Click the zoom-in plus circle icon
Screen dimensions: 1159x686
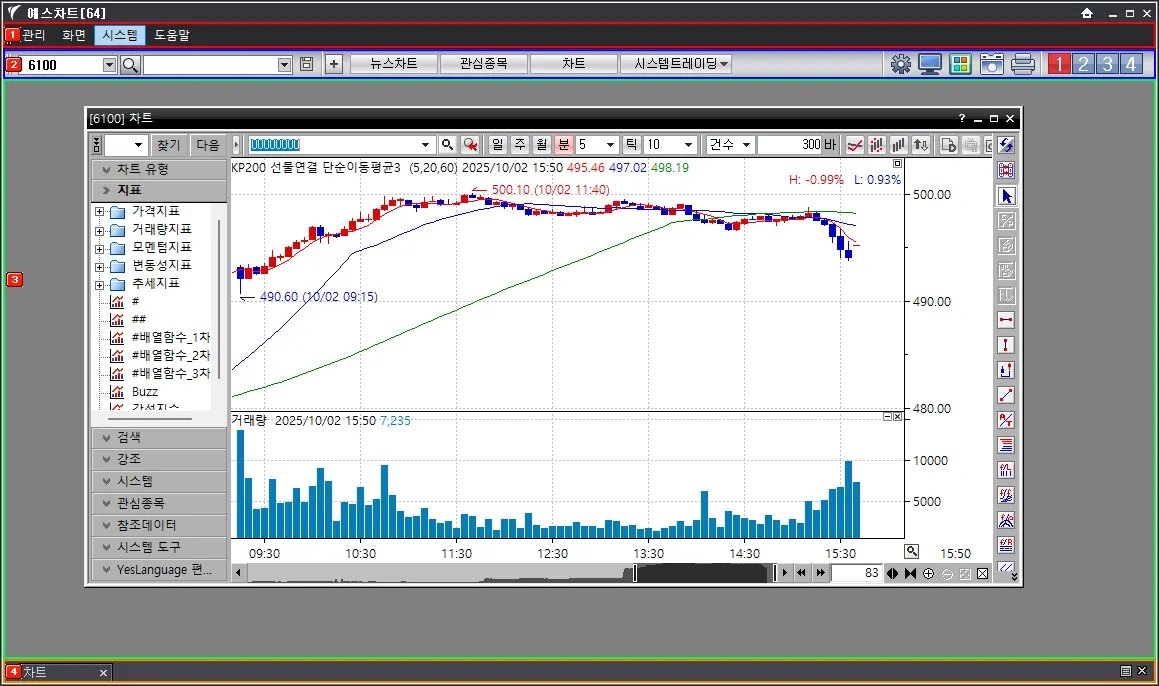929,574
